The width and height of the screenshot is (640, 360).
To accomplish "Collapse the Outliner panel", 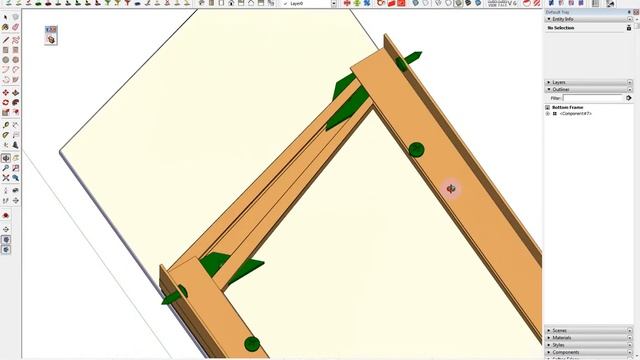I will pos(549,89).
